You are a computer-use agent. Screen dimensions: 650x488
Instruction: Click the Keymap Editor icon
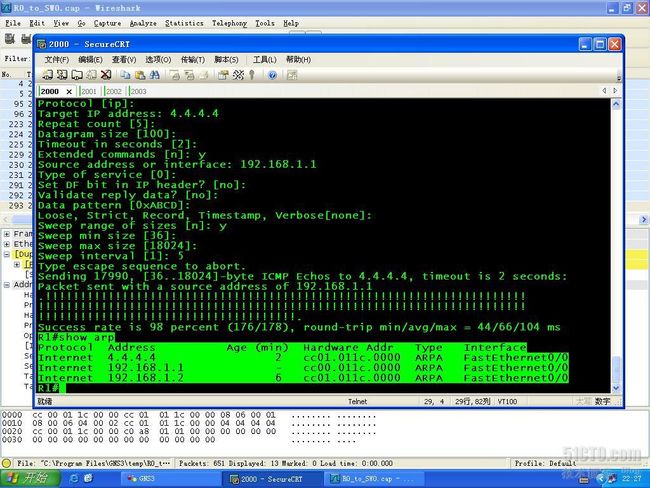coord(238,75)
